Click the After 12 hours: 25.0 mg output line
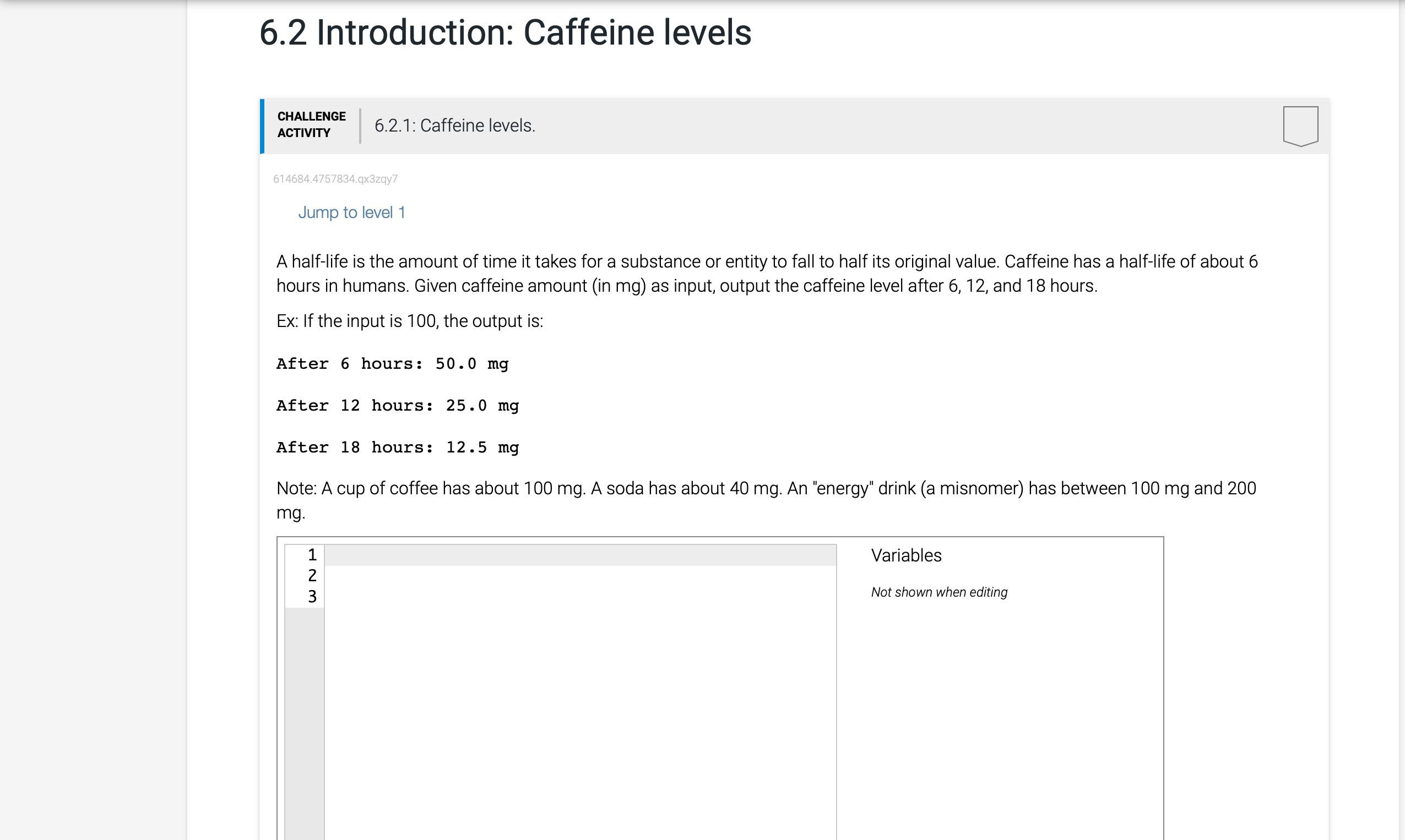 (397, 405)
